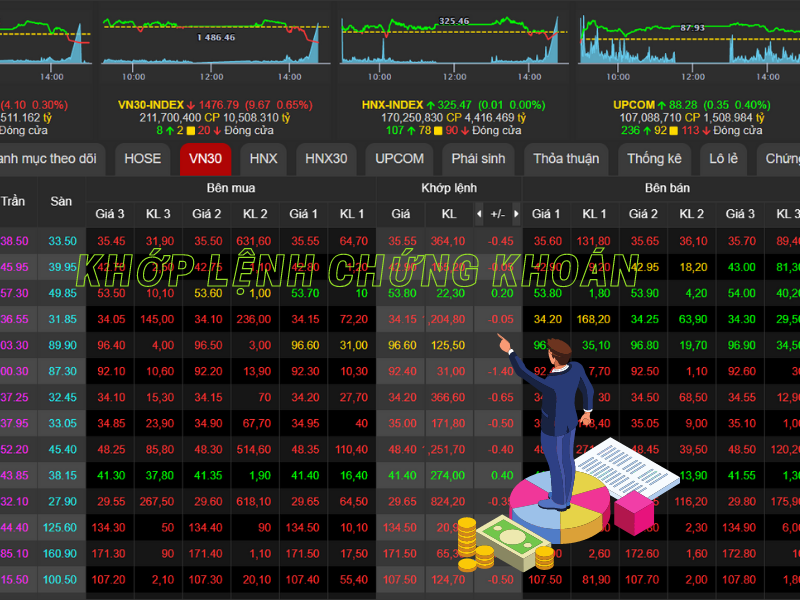Screen dimensions: 800x600
Task: Open the Thỏa thuận tab
Action: click(x=566, y=159)
